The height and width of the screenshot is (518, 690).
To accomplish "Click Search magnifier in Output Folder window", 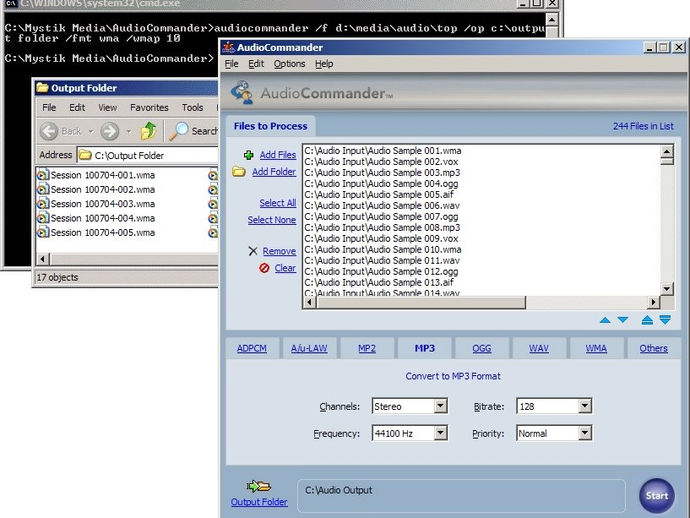I will click(x=178, y=131).
